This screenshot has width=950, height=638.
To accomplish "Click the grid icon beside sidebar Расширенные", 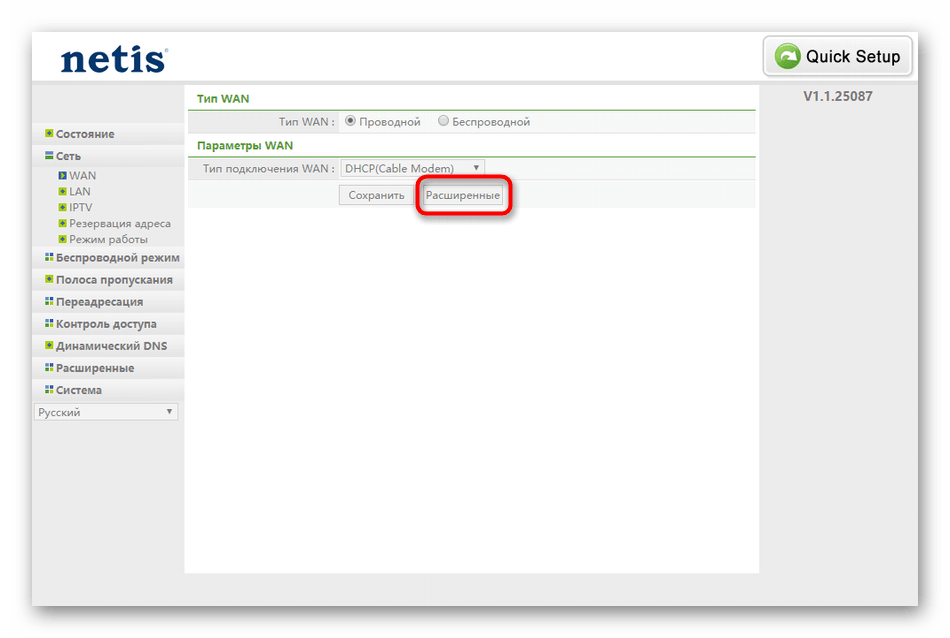I will [49, 367].
